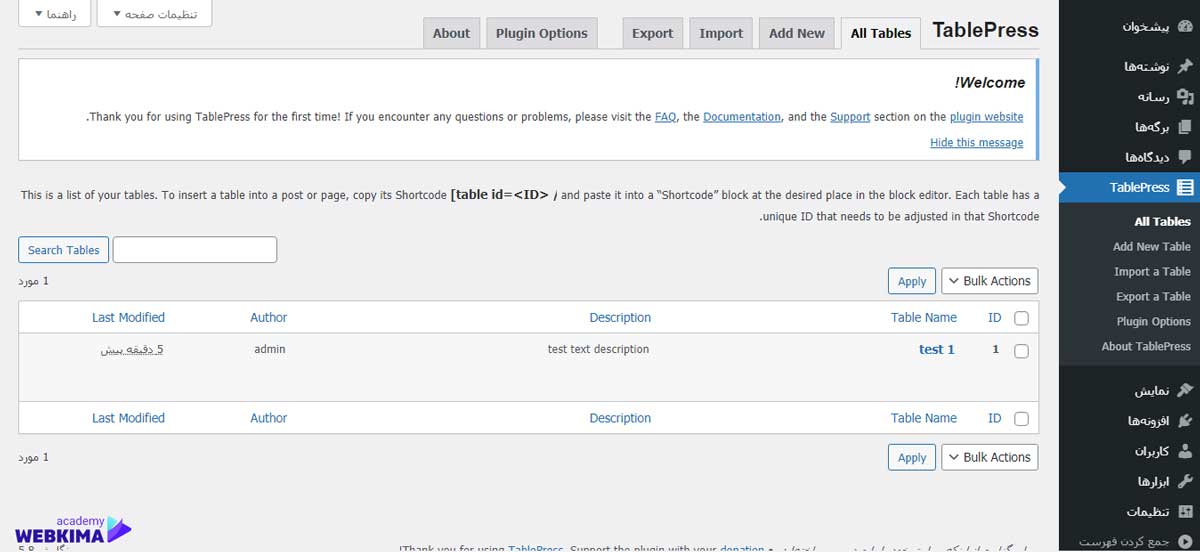Click the 'admin' author cell

click(x=270, y=349)
